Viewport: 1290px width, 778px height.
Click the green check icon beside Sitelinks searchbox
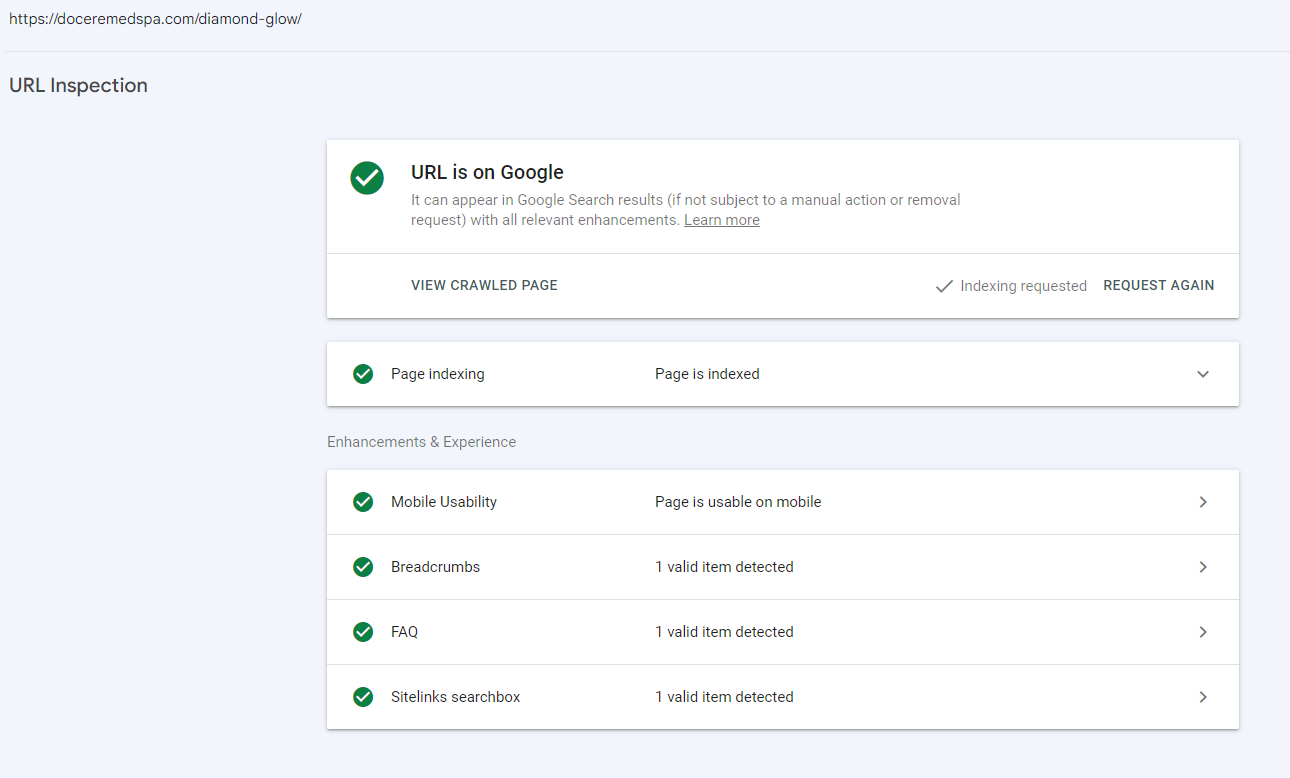[x=363, y=697]
